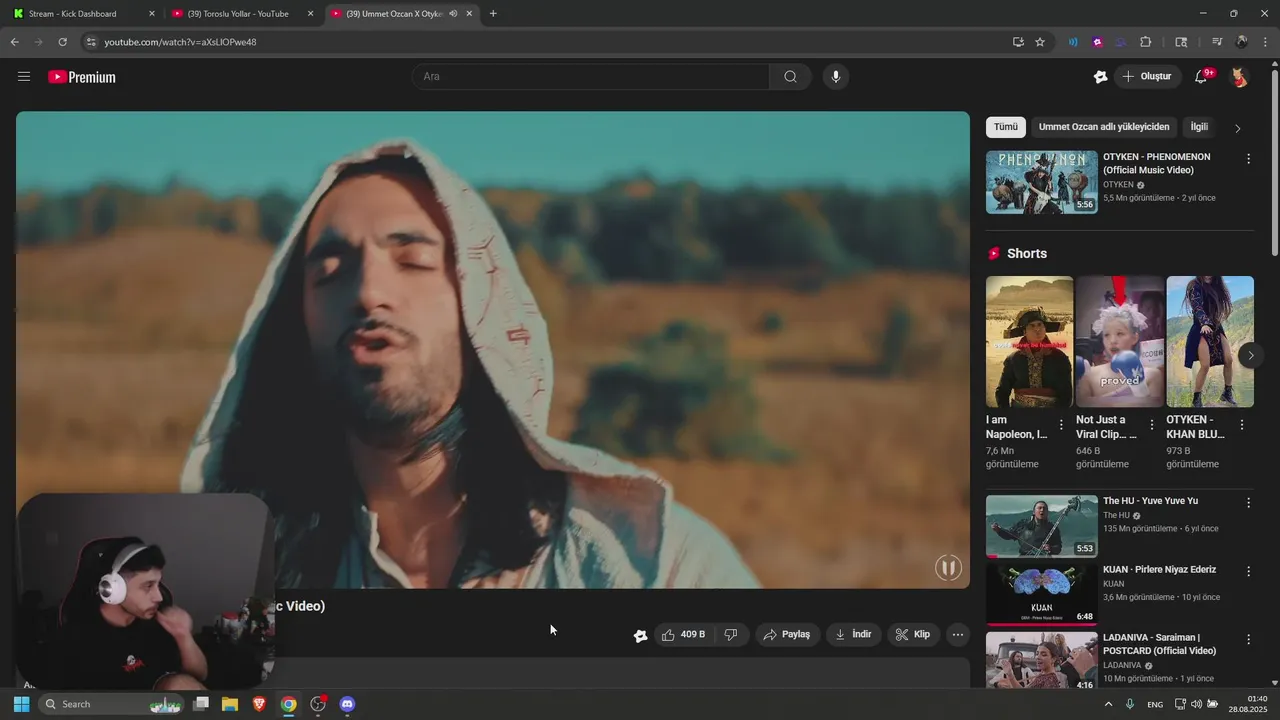Open the Not Just a Viral Clip short
The height and width of the screenshot is (720, 1280).
(1119, 341)
